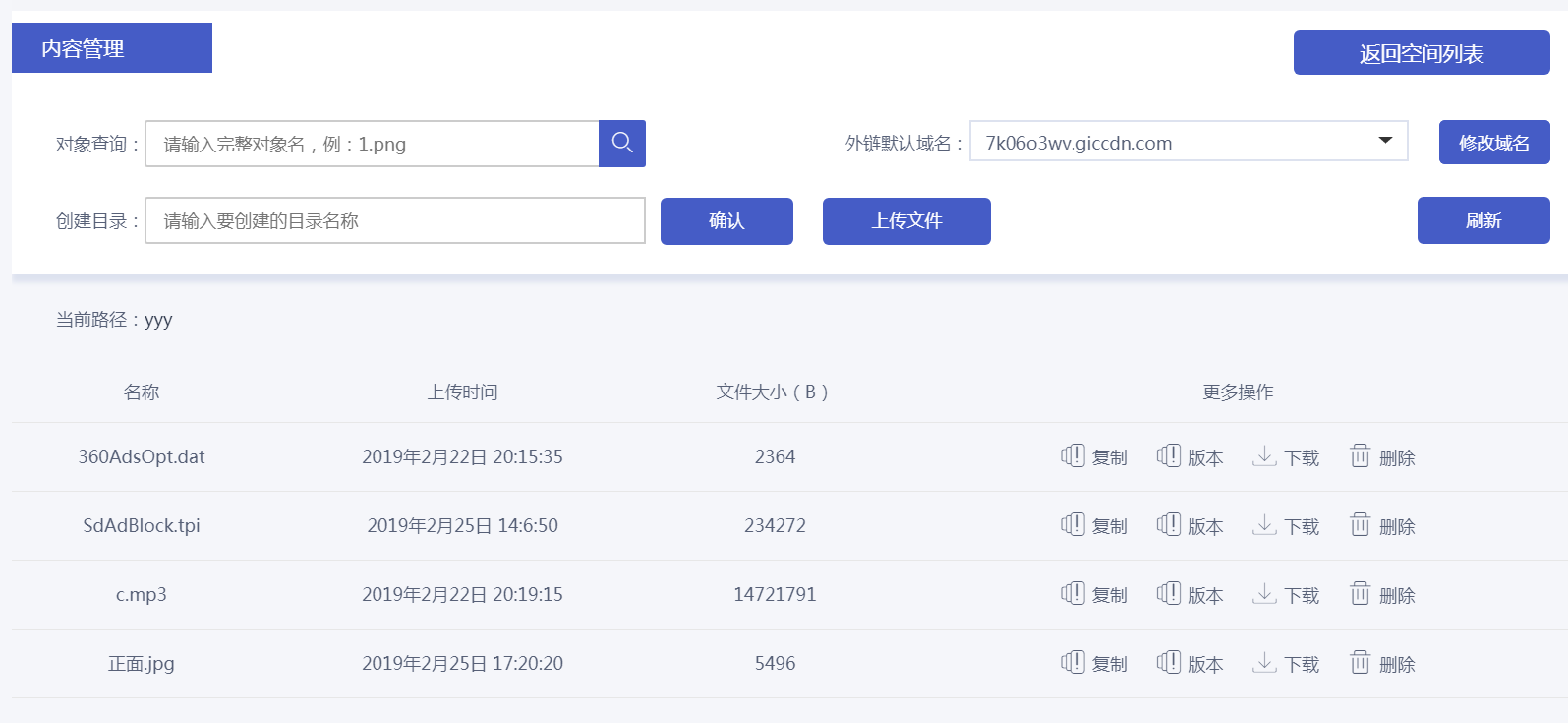Screen dimensions: 1568x723
Task: Click upload time 2019年2月22日 20:19:15
Action: pos(462,594)
